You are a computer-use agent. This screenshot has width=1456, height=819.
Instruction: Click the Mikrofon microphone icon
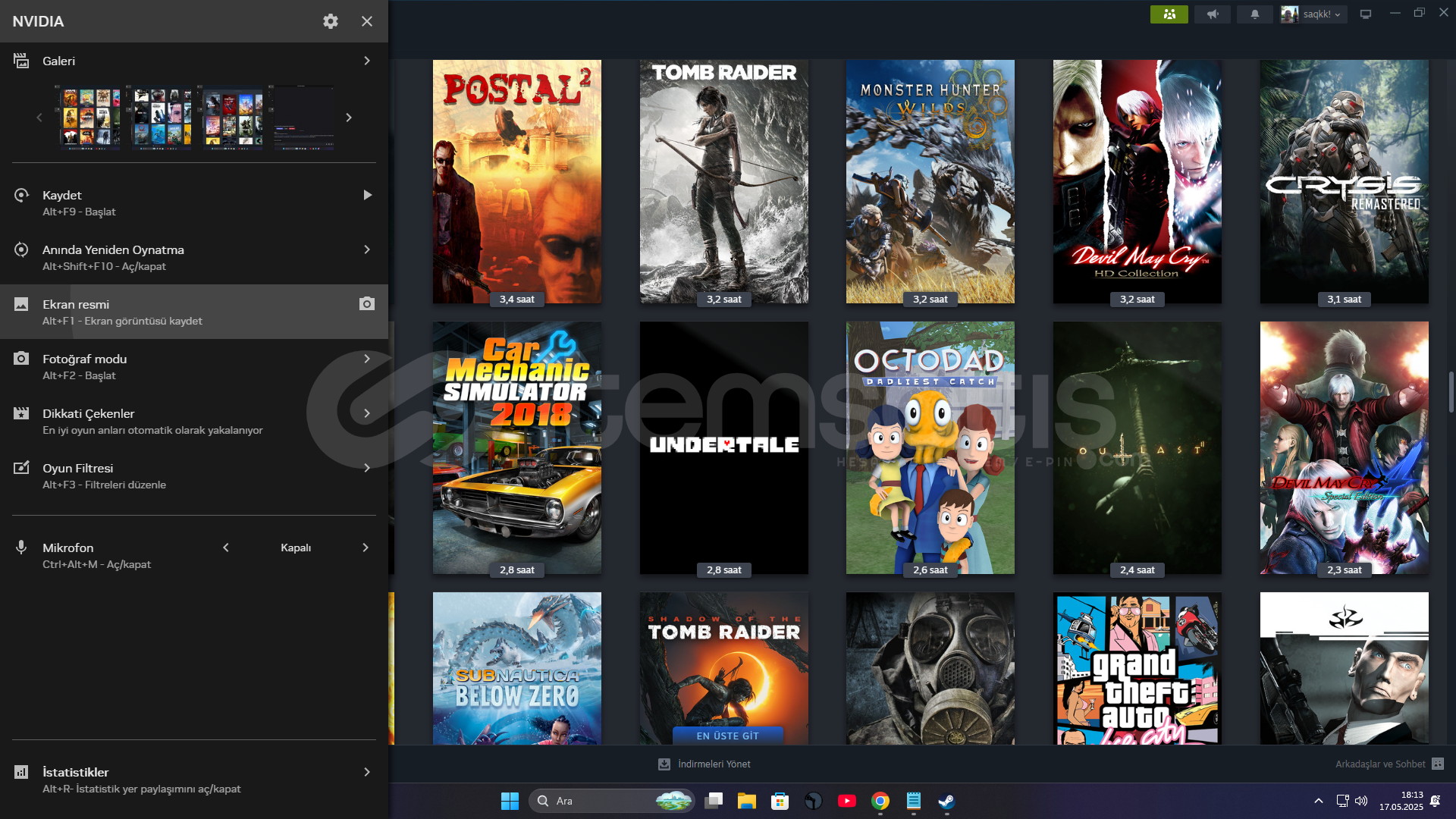[x=21, y=548]
